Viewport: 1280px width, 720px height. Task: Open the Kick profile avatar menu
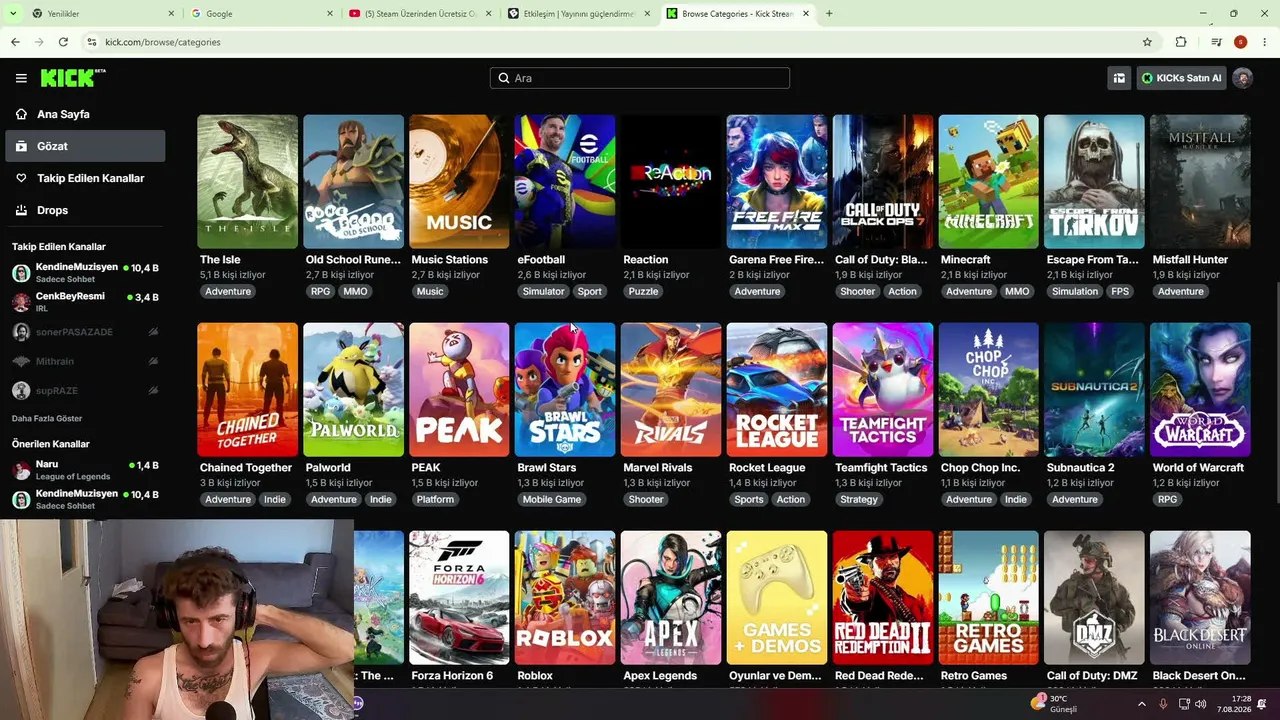point(1242,78)
